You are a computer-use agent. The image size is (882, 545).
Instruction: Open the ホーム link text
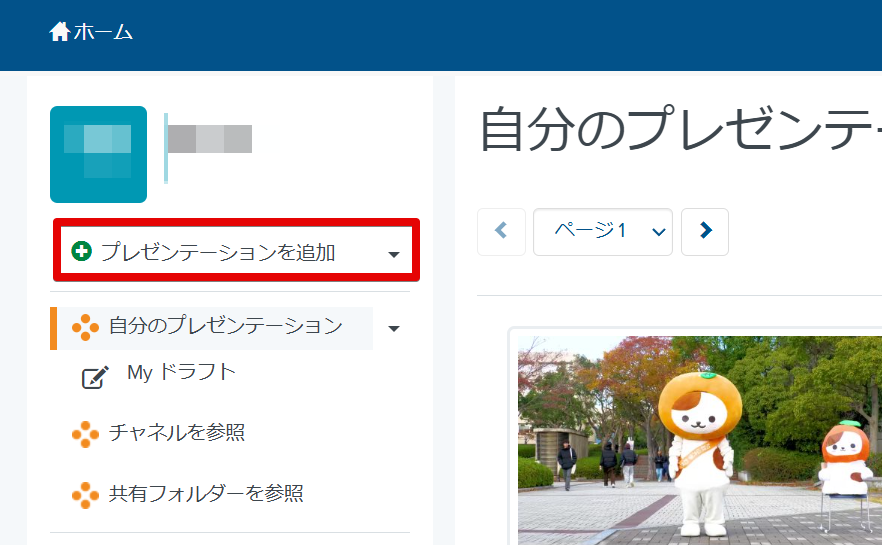(x=103, y=32)
